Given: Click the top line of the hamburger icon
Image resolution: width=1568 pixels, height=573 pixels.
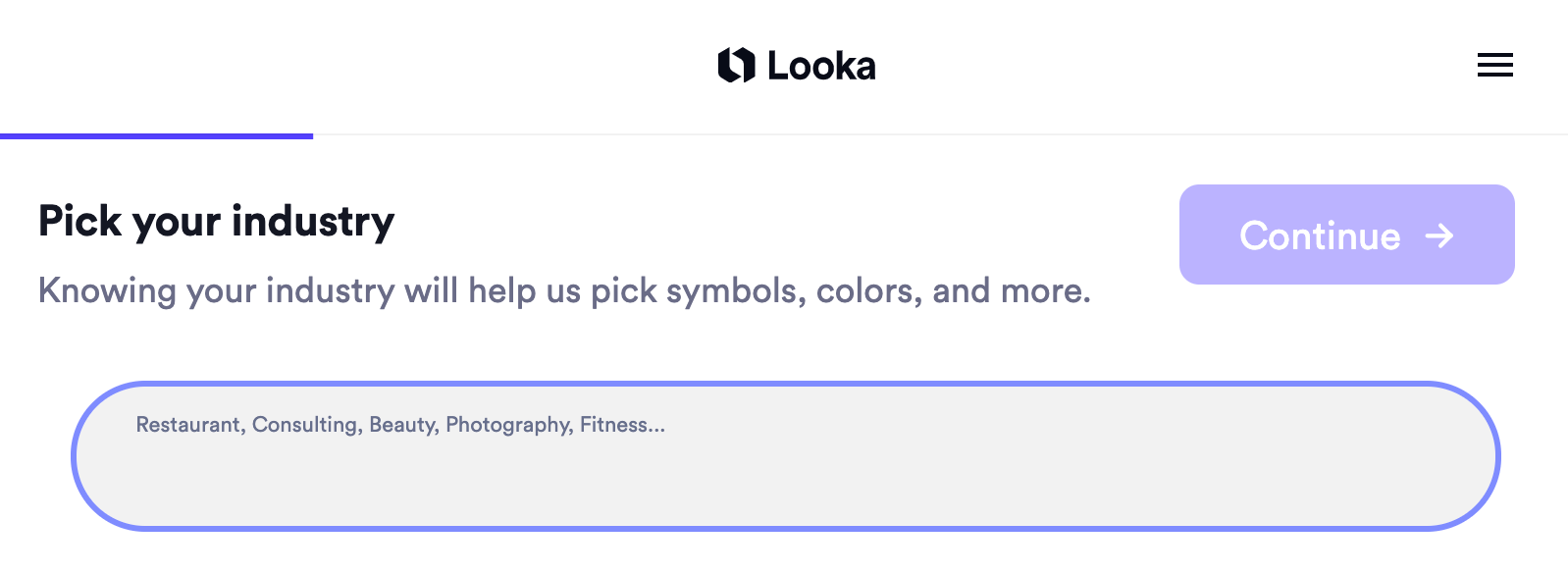Looking at the screenshot, I should (x=1494, y=55).
